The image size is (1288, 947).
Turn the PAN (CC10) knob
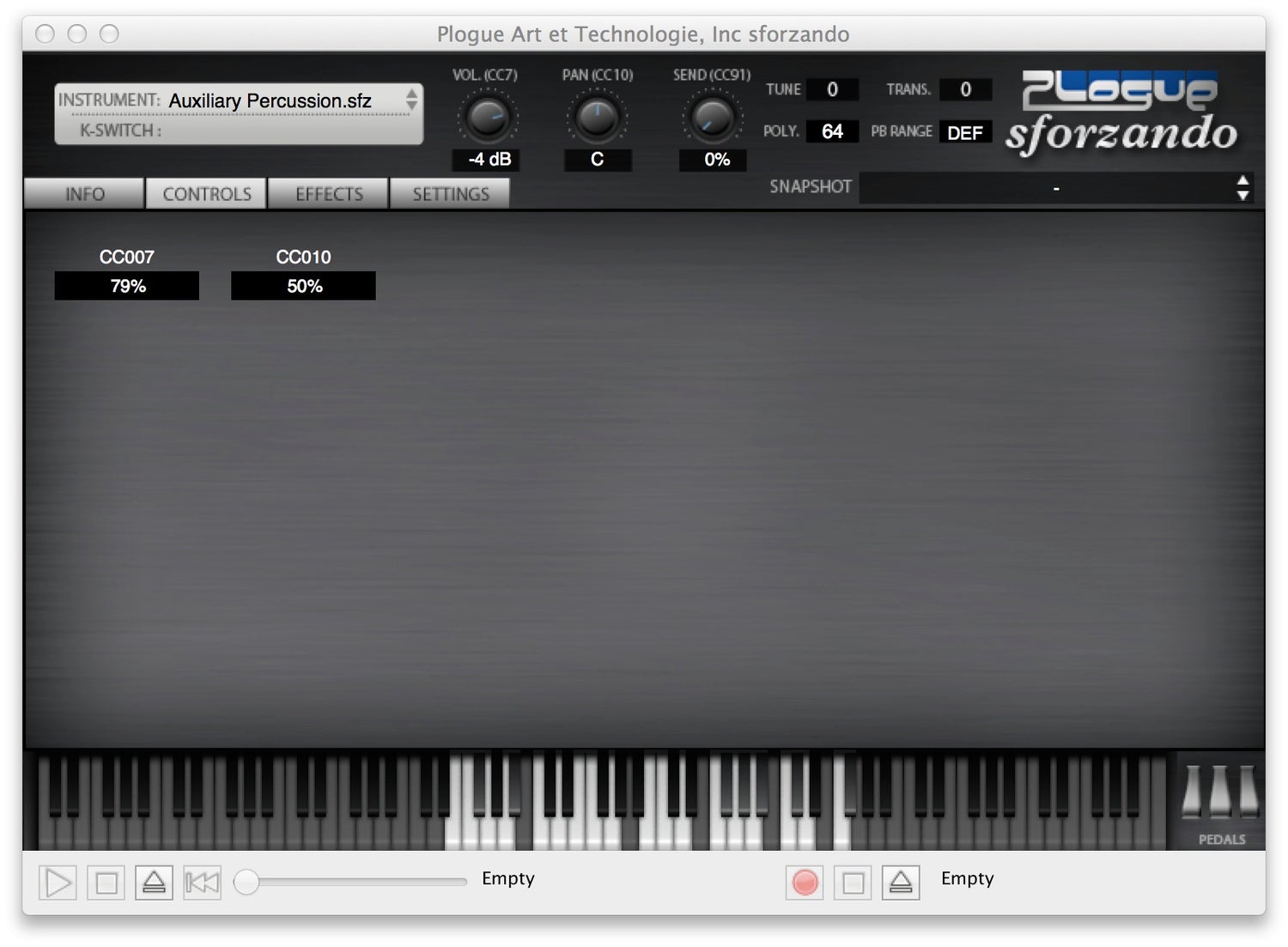click(598, 118)
